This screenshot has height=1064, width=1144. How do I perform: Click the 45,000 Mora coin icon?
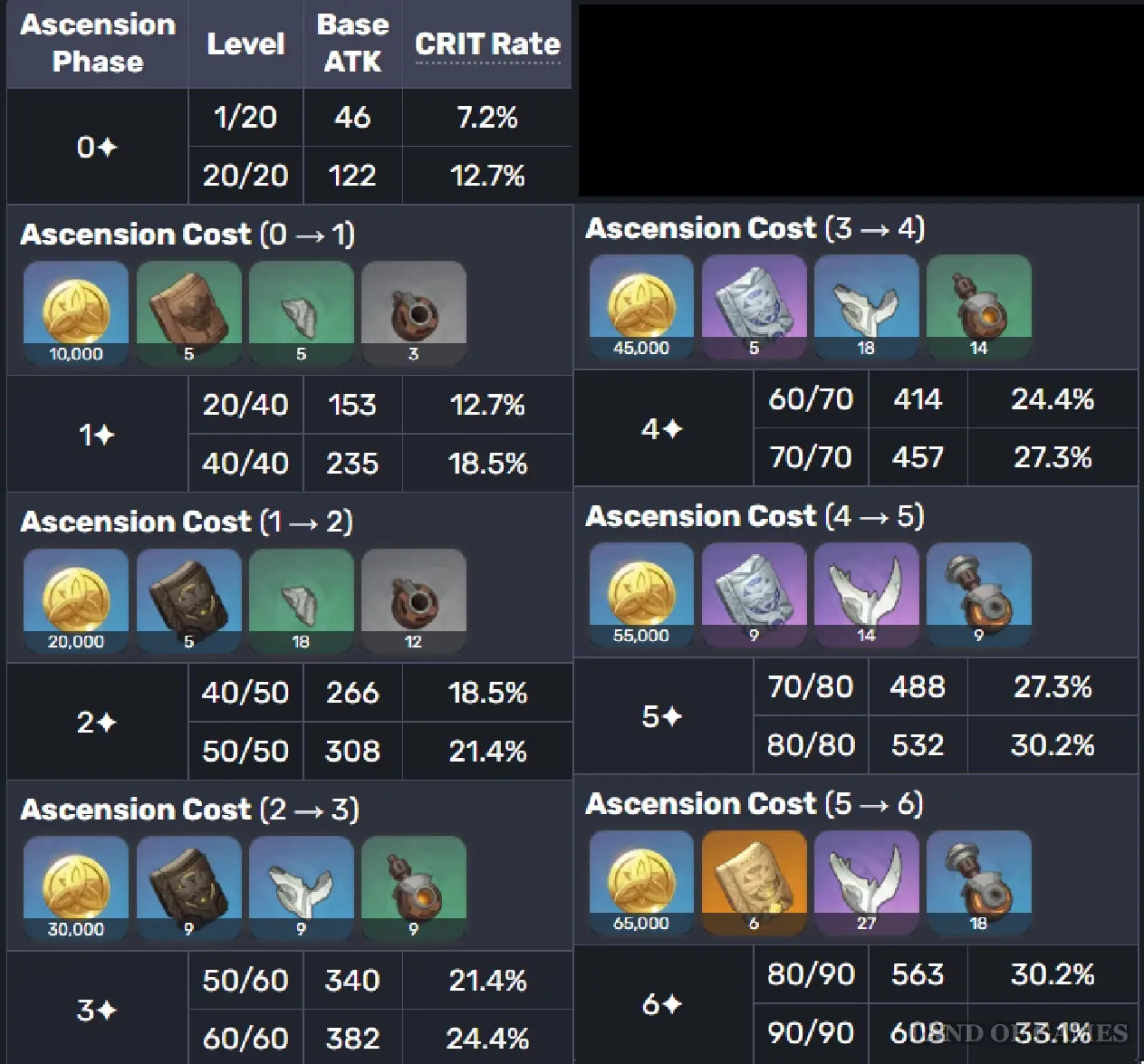coord(641,307)
